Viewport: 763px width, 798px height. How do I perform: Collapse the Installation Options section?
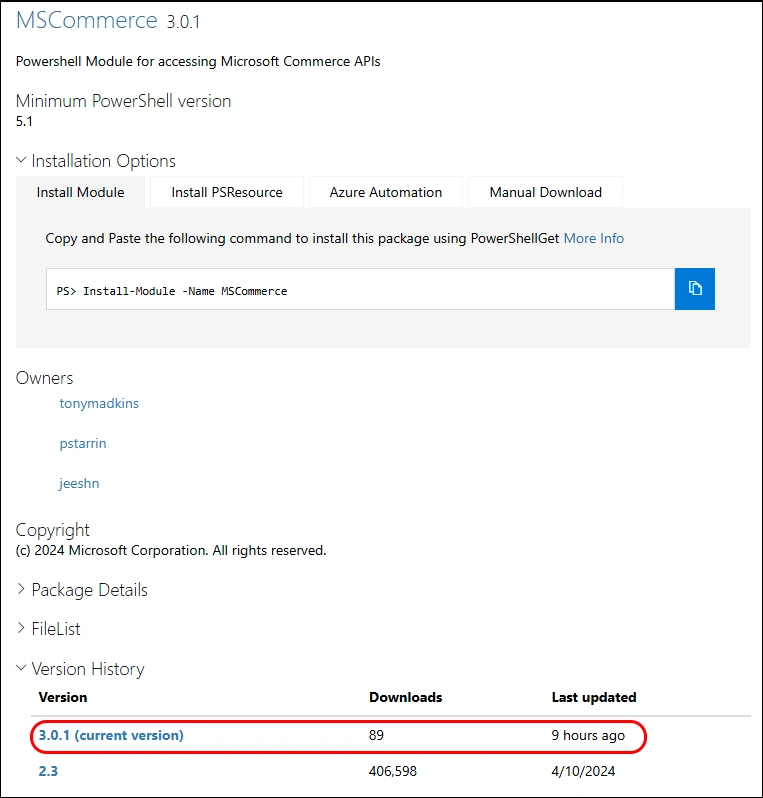[96, 161]
